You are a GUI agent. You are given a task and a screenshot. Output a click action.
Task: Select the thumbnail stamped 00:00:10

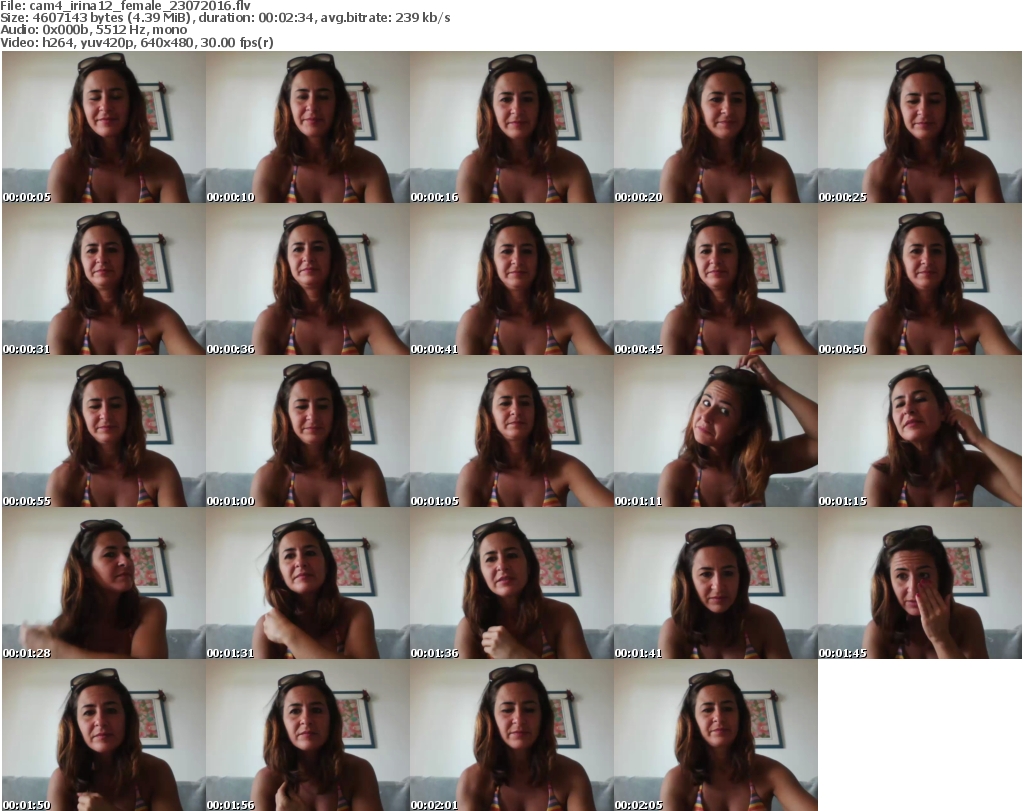(308, 127)
